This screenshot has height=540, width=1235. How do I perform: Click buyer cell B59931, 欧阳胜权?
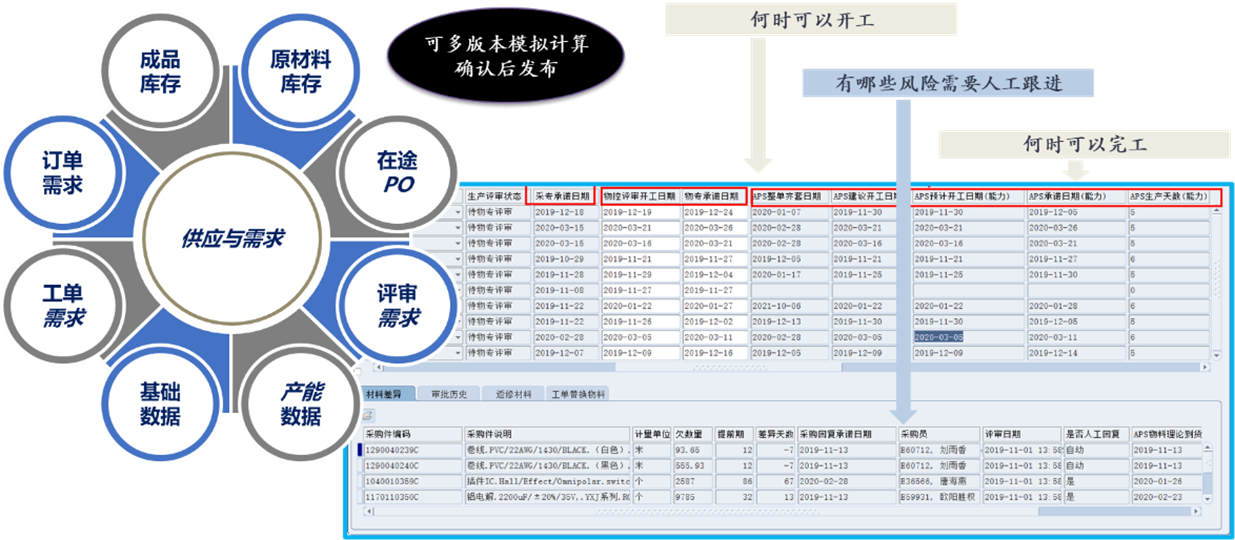[x=940, y=496]
